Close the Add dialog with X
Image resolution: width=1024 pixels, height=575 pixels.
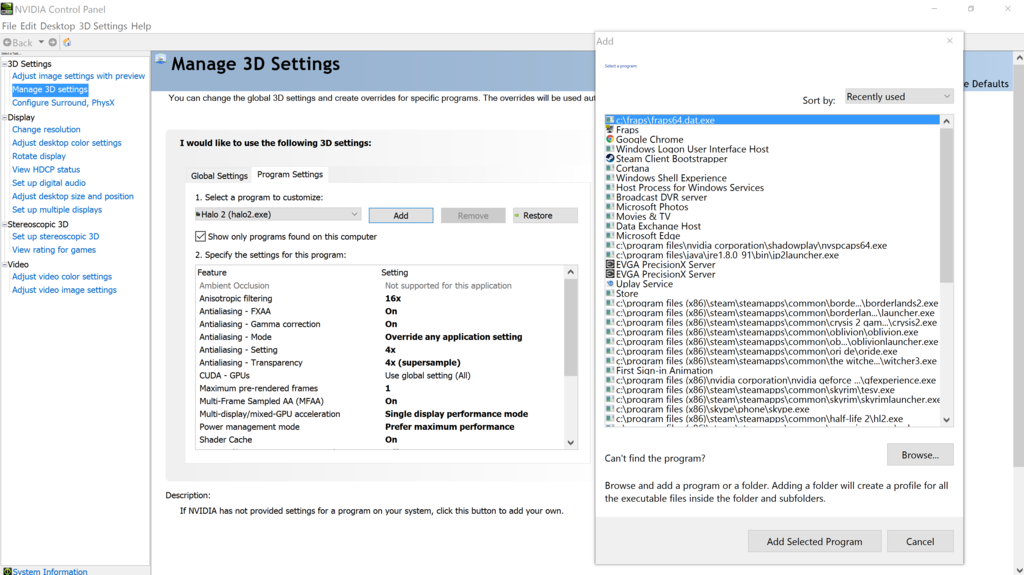pyautogui.click(x=950, y=41)
